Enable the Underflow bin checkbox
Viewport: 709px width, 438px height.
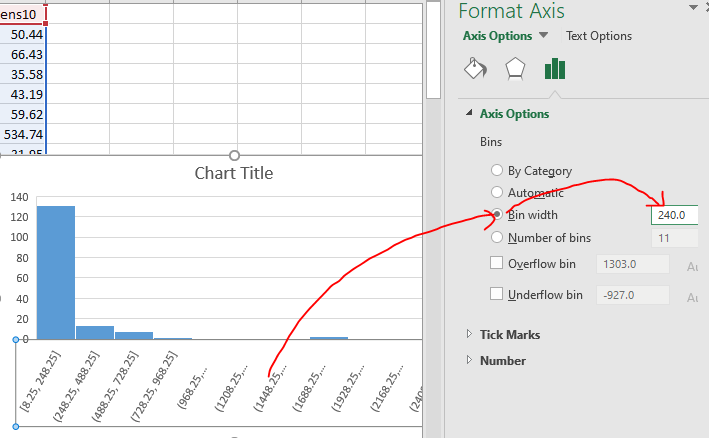click(x=497, y=294)
